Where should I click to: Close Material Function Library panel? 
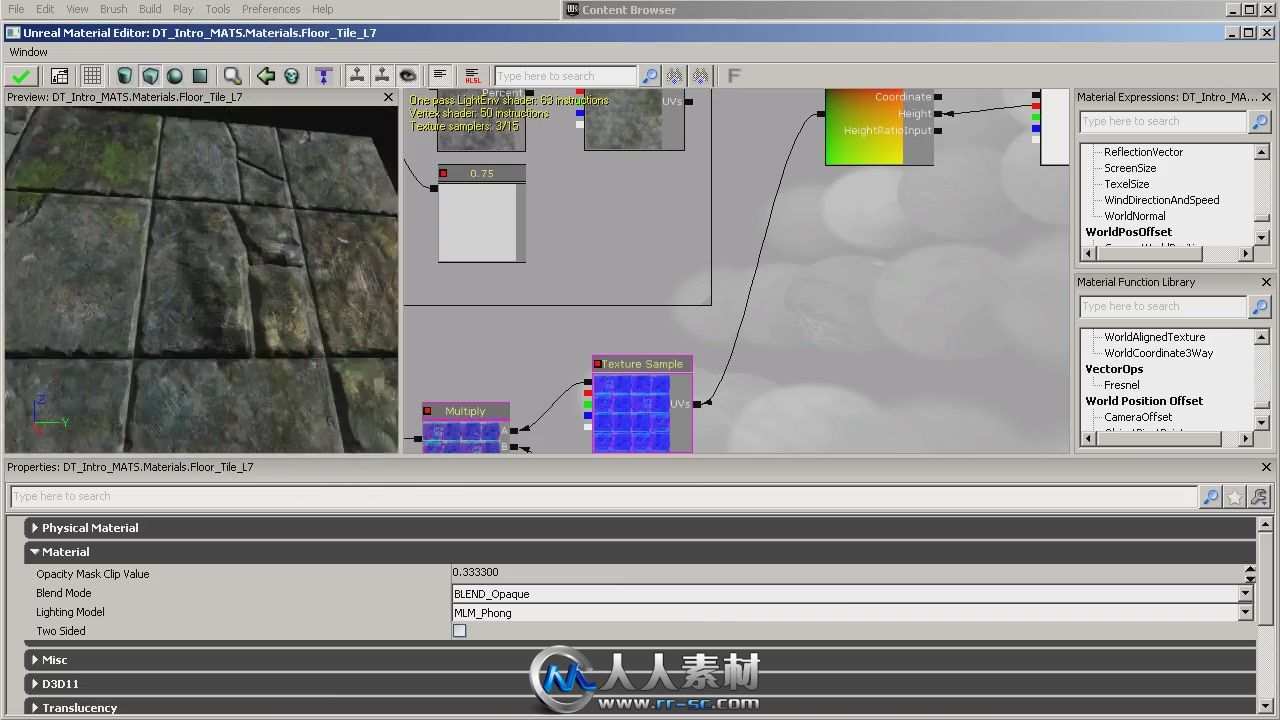1266,282
